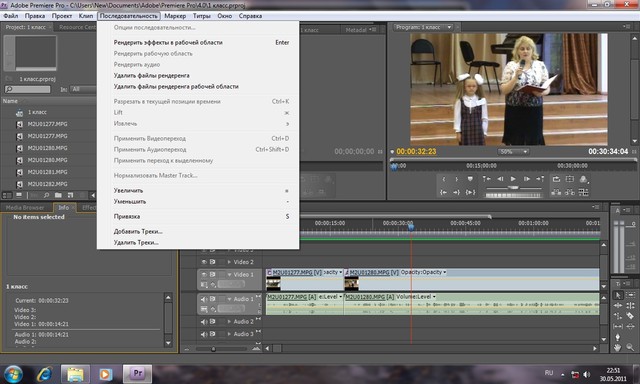This screenshot has height=384, width=640.
Task: Click the timeline zoom slider handle
Action: tap(213, 349)
